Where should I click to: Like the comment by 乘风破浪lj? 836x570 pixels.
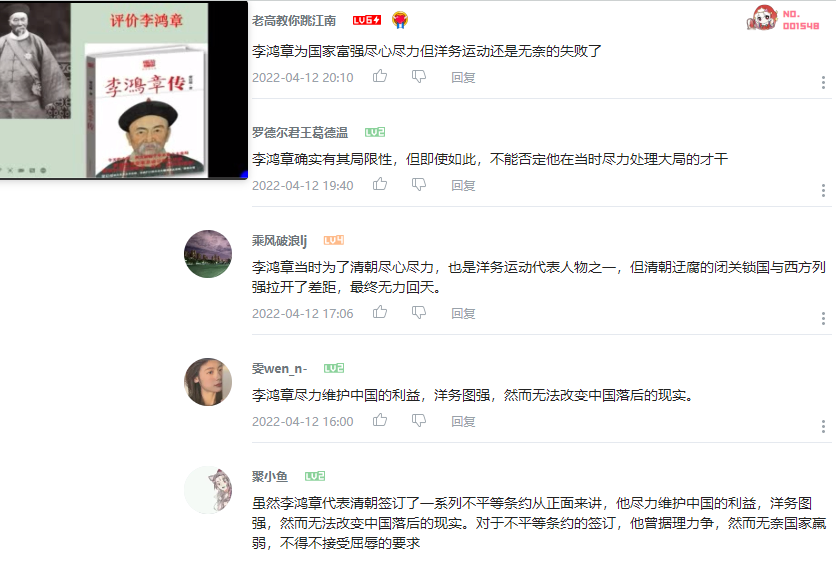click(x=380, y=312)
